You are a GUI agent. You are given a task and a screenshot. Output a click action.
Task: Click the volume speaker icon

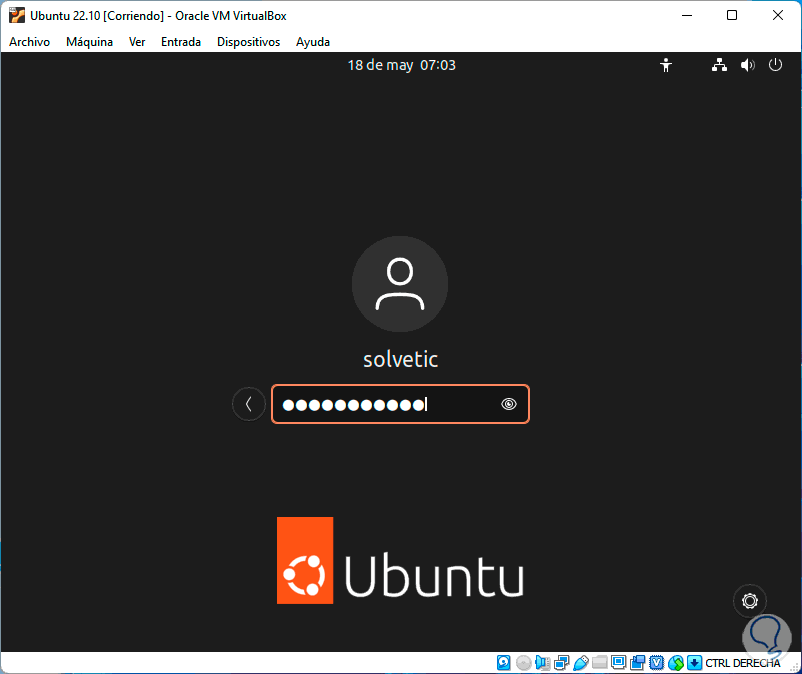point(747,65)
